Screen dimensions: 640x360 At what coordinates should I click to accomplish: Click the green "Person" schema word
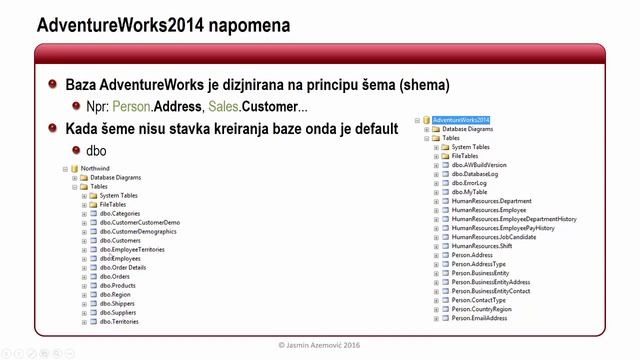pyautogui.click(x=131, y=107)
